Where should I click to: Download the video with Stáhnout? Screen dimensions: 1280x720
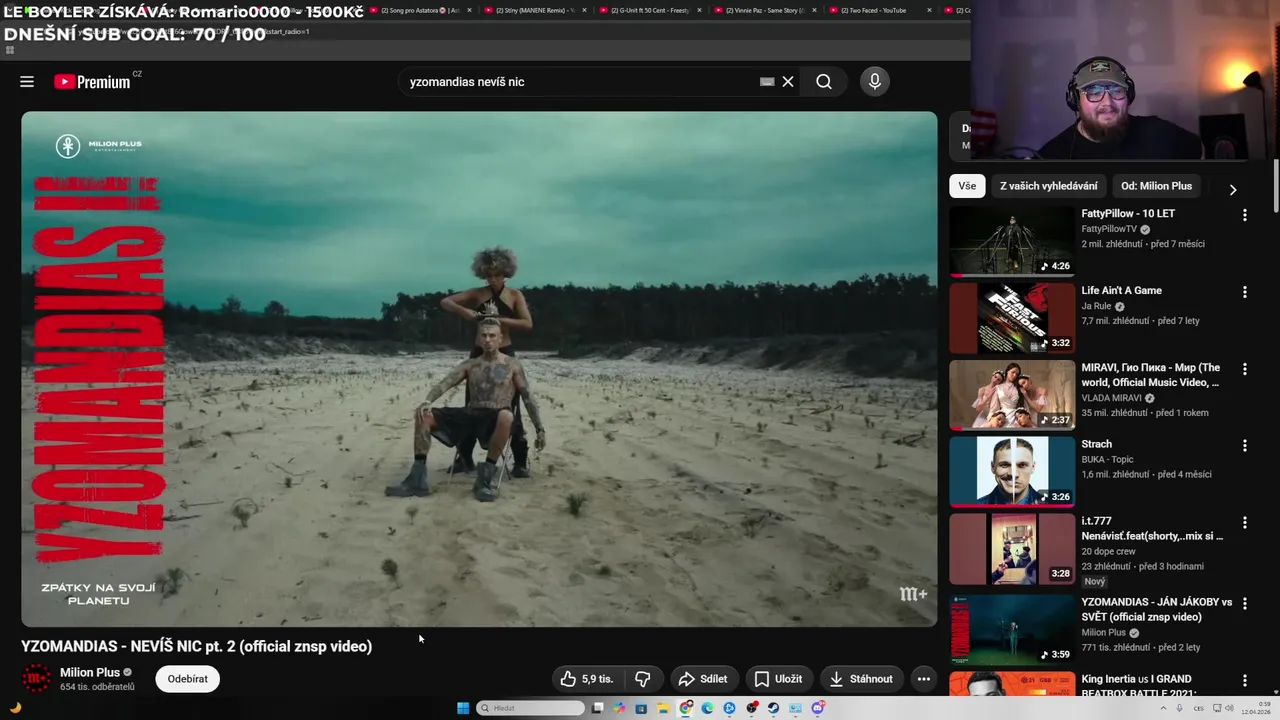pyautogui.click(x=861, y=679)
